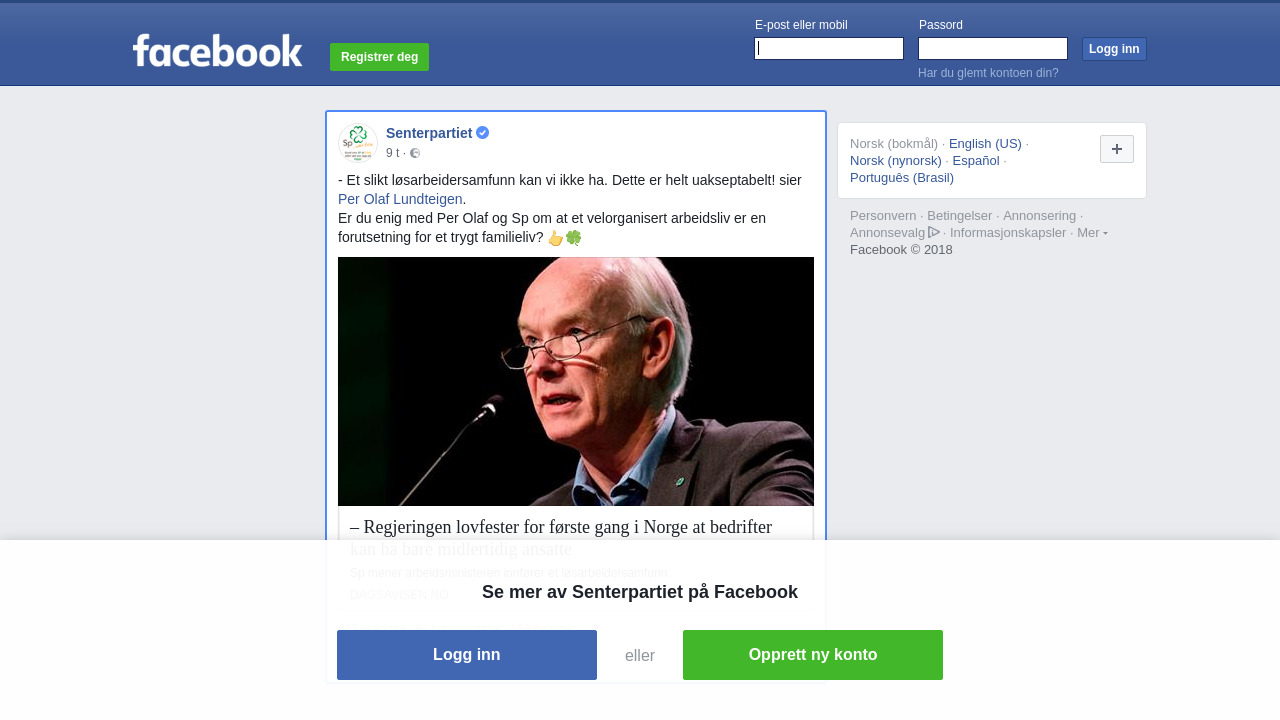This screenshot has width=1280, height=720.
Task: Switch language to English (US)
Action: tap(985, 143)
